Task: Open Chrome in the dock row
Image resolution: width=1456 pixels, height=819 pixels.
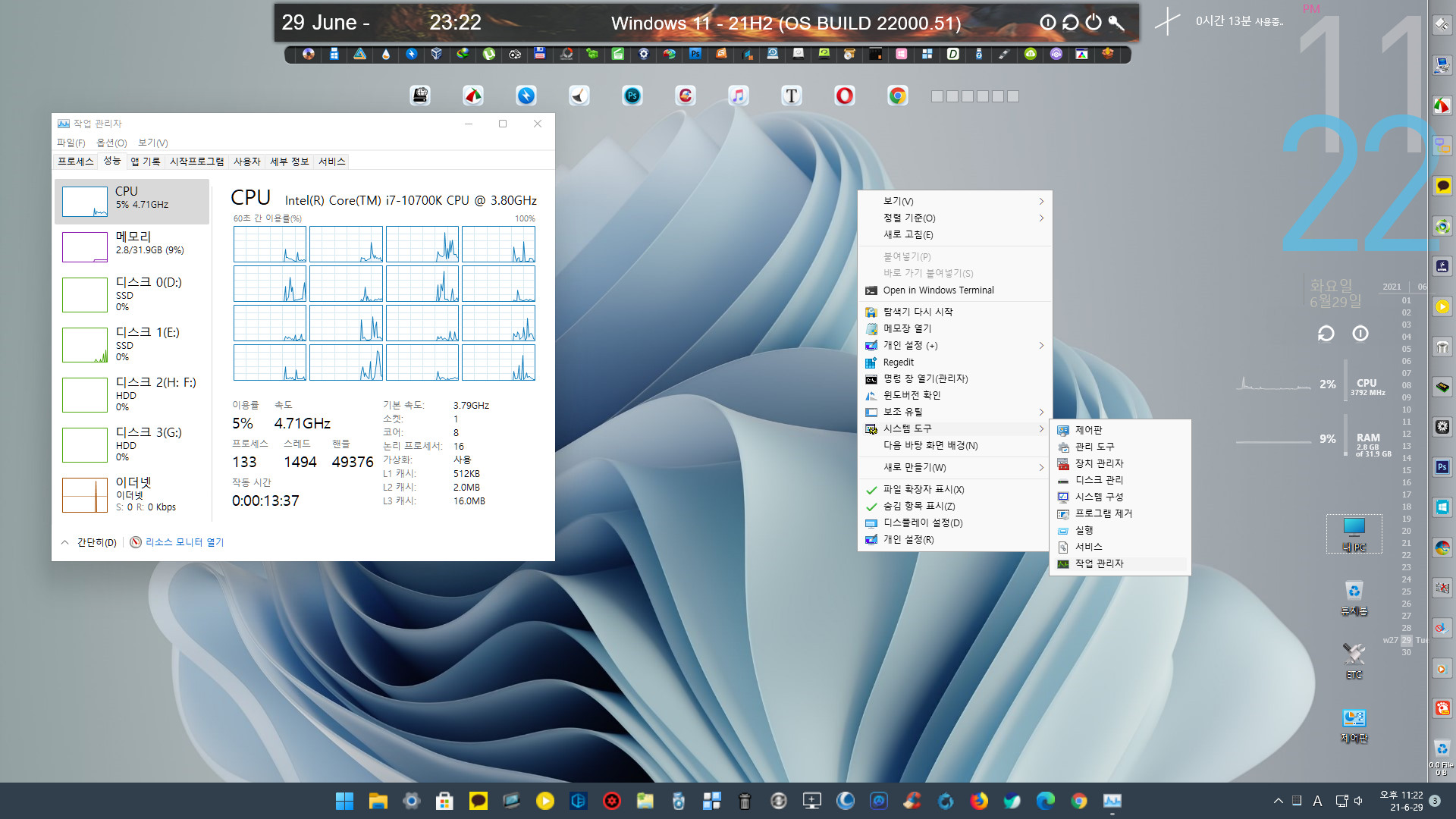Action: [x=898, y=96]
